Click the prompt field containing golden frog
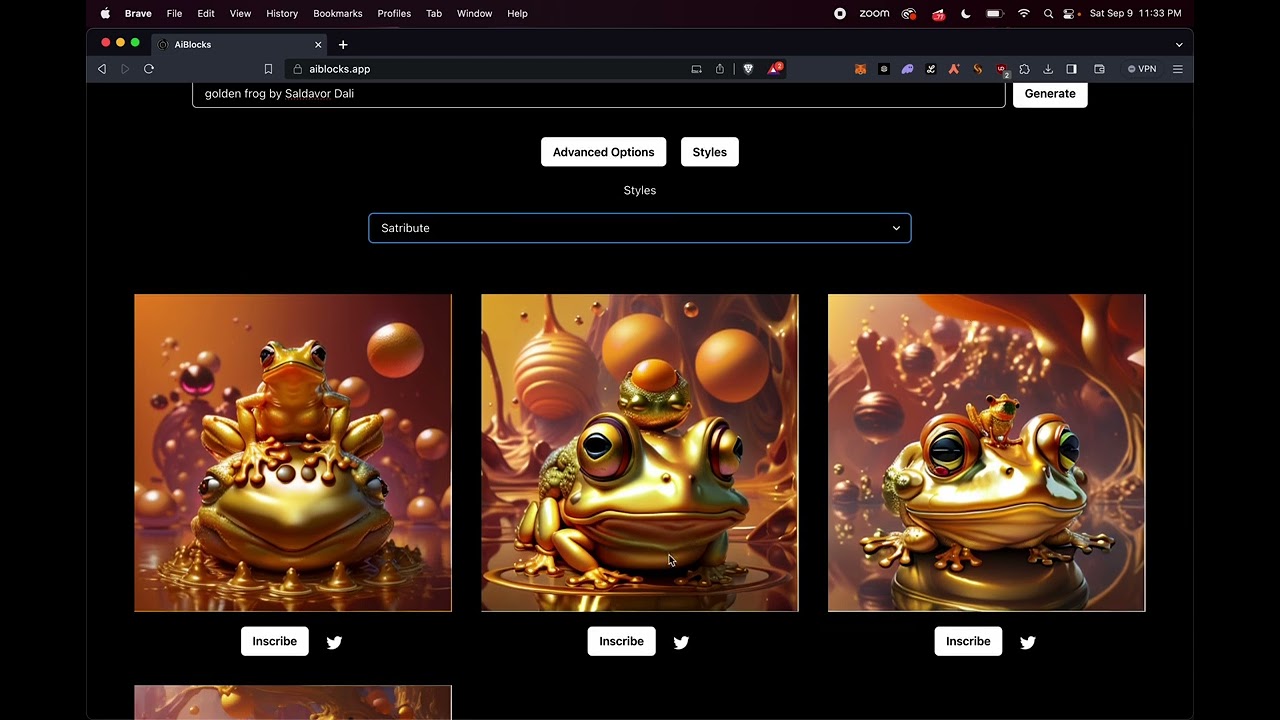The image size is (1280, 720). 599,94
